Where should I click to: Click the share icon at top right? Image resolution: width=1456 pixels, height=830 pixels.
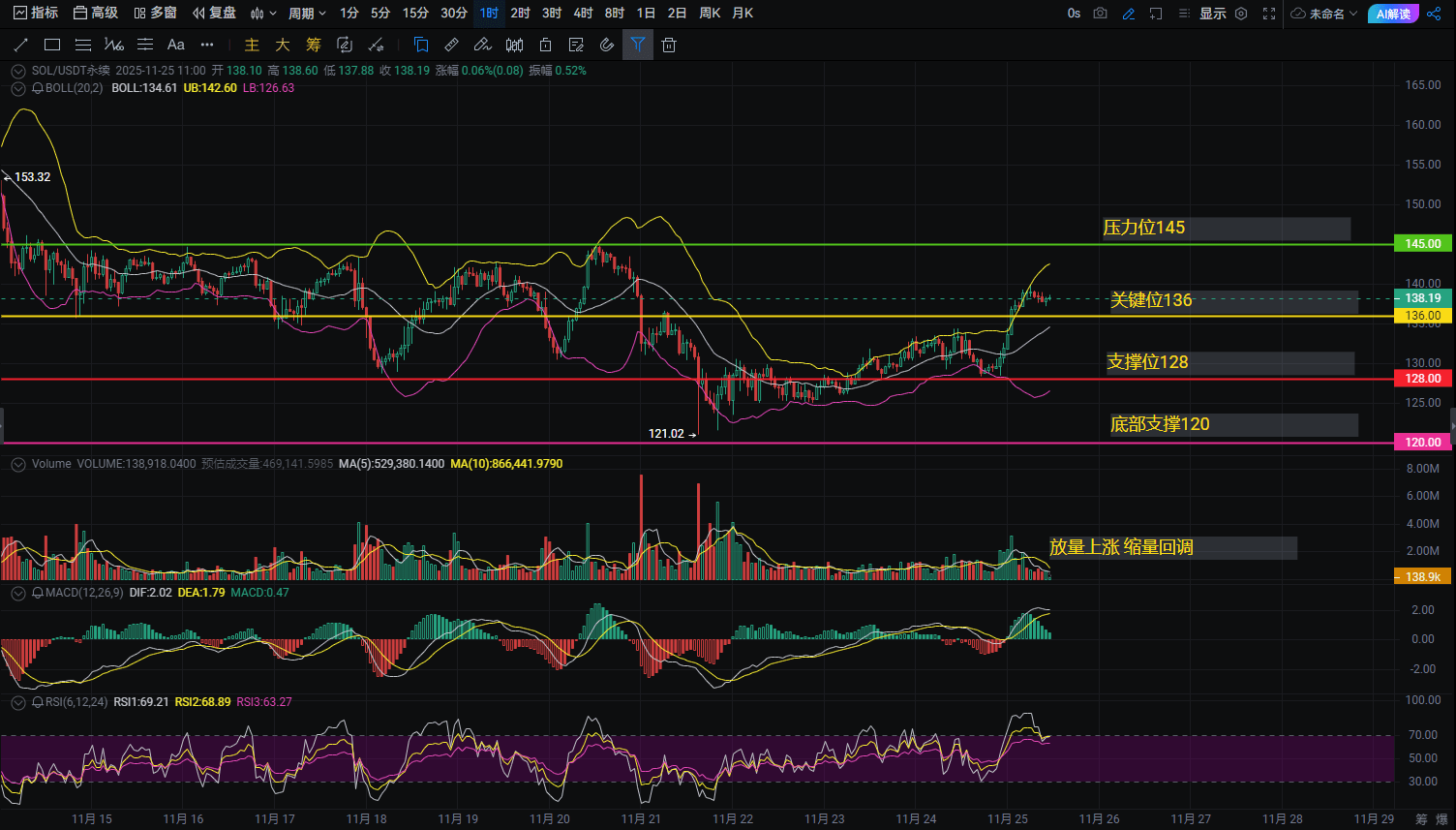coord(1434,14)
